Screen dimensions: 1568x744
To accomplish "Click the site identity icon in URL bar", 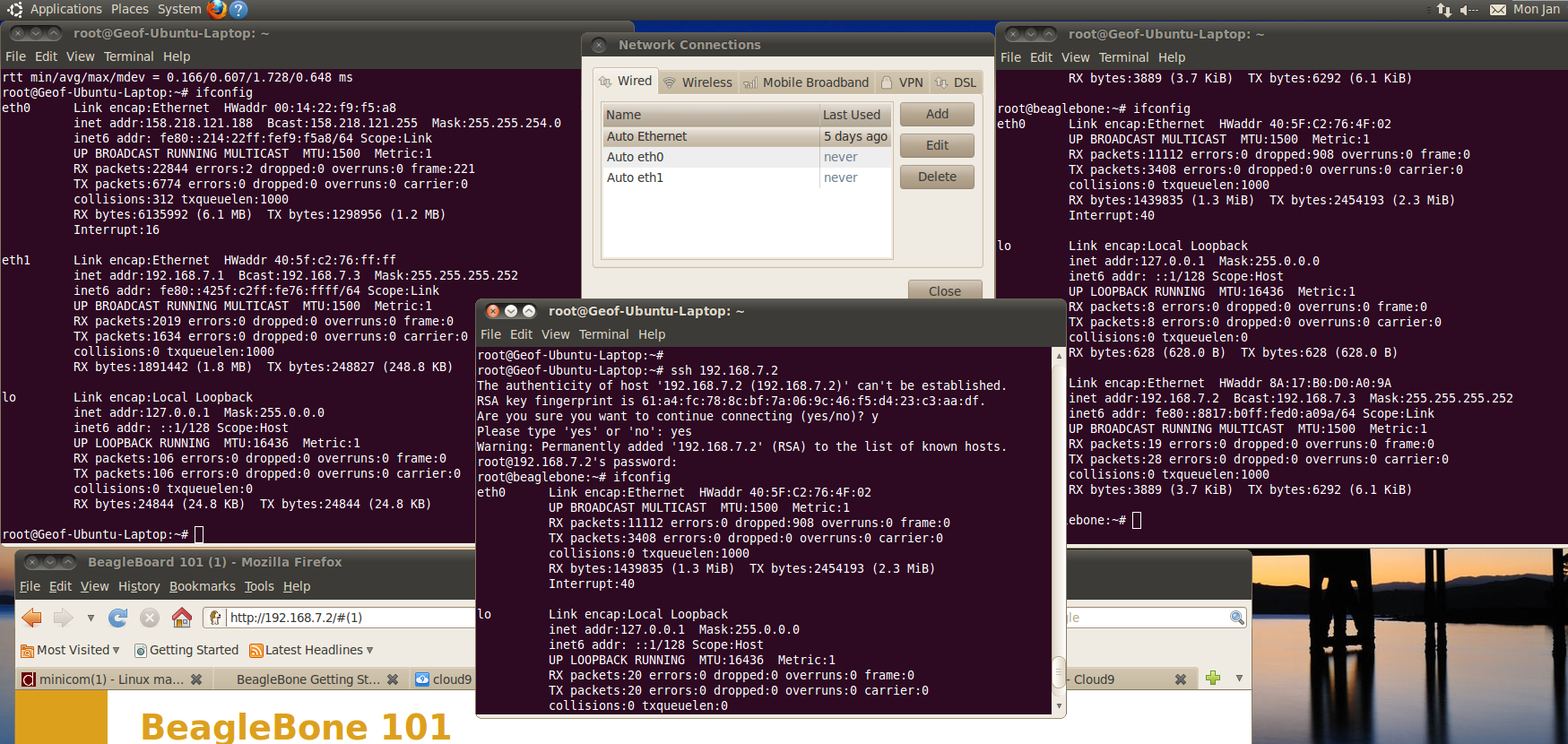I will coord(215,618).
